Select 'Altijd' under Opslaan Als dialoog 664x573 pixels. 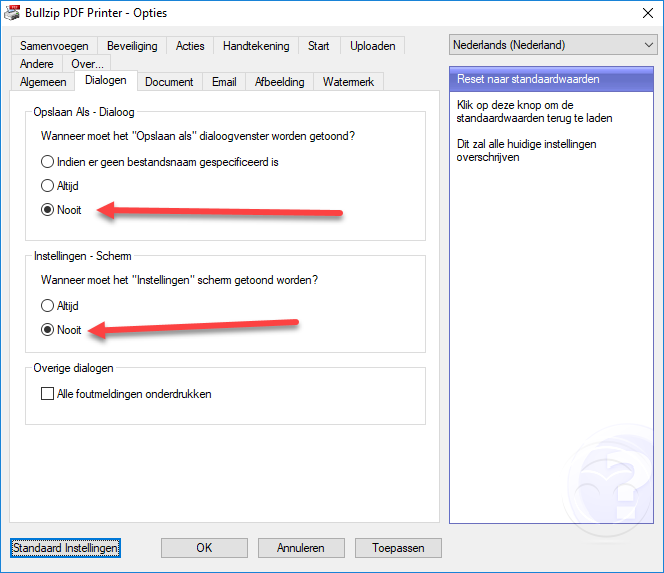click(x=60, y=185)
